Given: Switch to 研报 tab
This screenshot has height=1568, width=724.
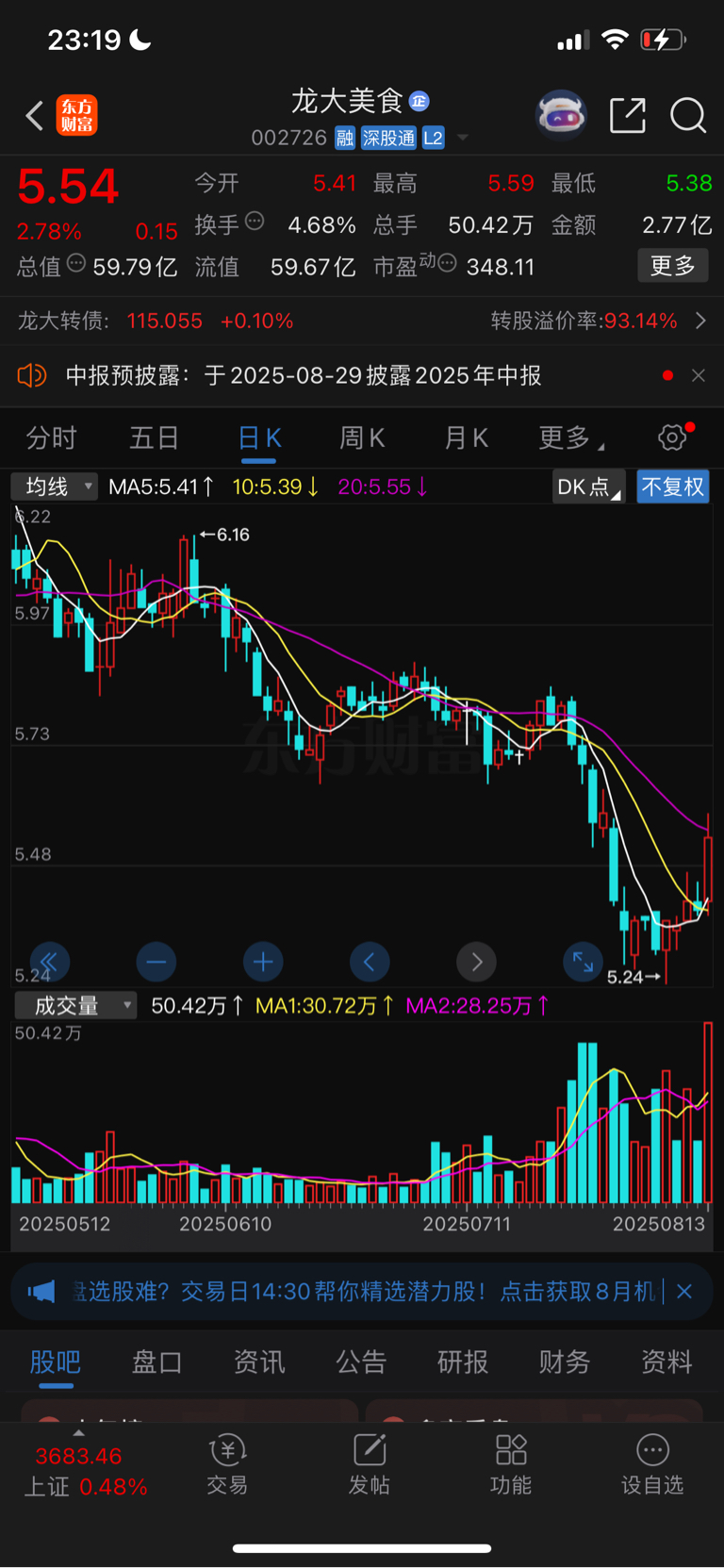Looking at the screenshot, I should coord(463,1362).
